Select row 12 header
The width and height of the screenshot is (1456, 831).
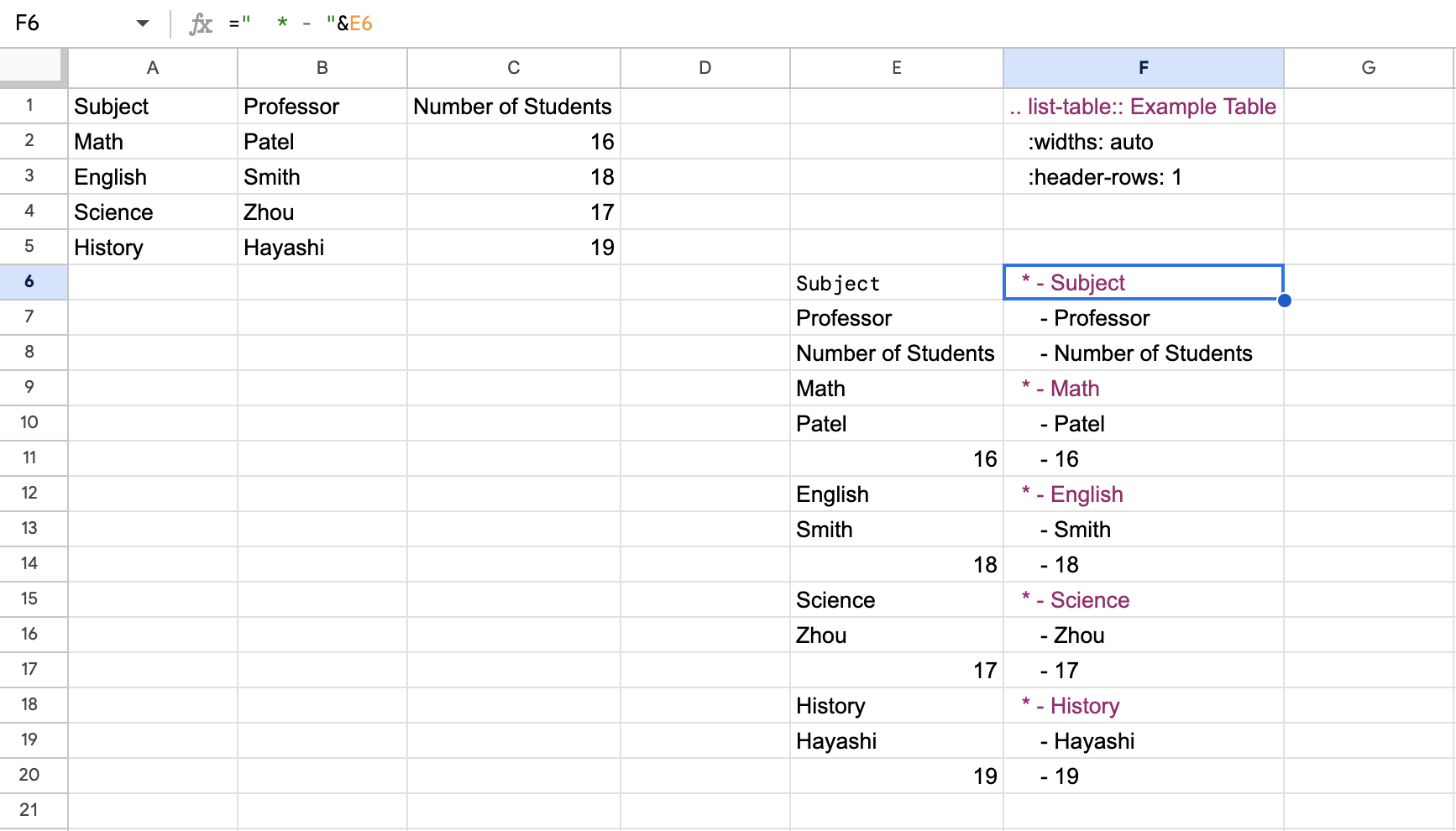tap(34, 494)
